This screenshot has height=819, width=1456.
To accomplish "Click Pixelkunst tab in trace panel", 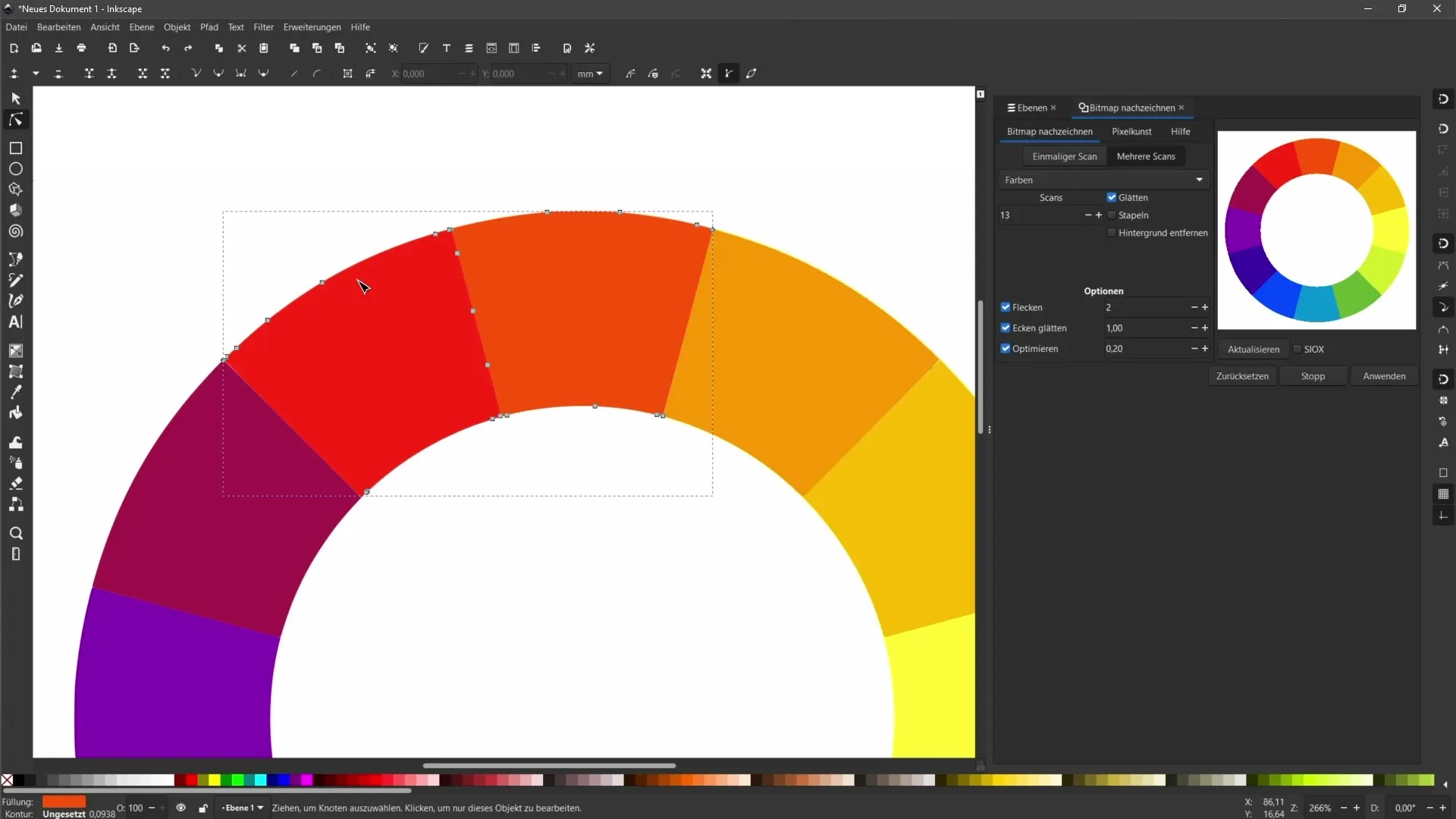I will 1131,131.
